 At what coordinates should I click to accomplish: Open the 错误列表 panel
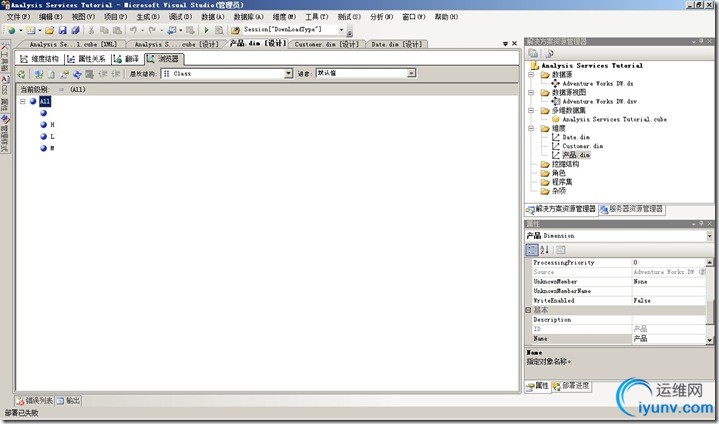35,401
